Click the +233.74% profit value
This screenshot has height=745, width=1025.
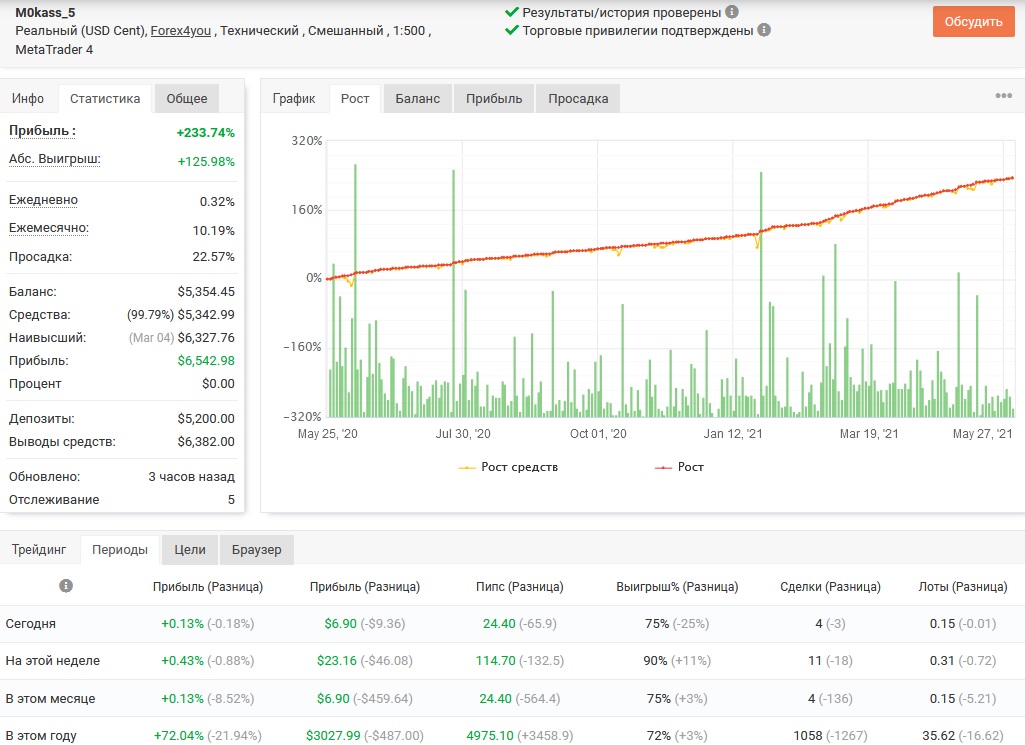tap(205, 133)
